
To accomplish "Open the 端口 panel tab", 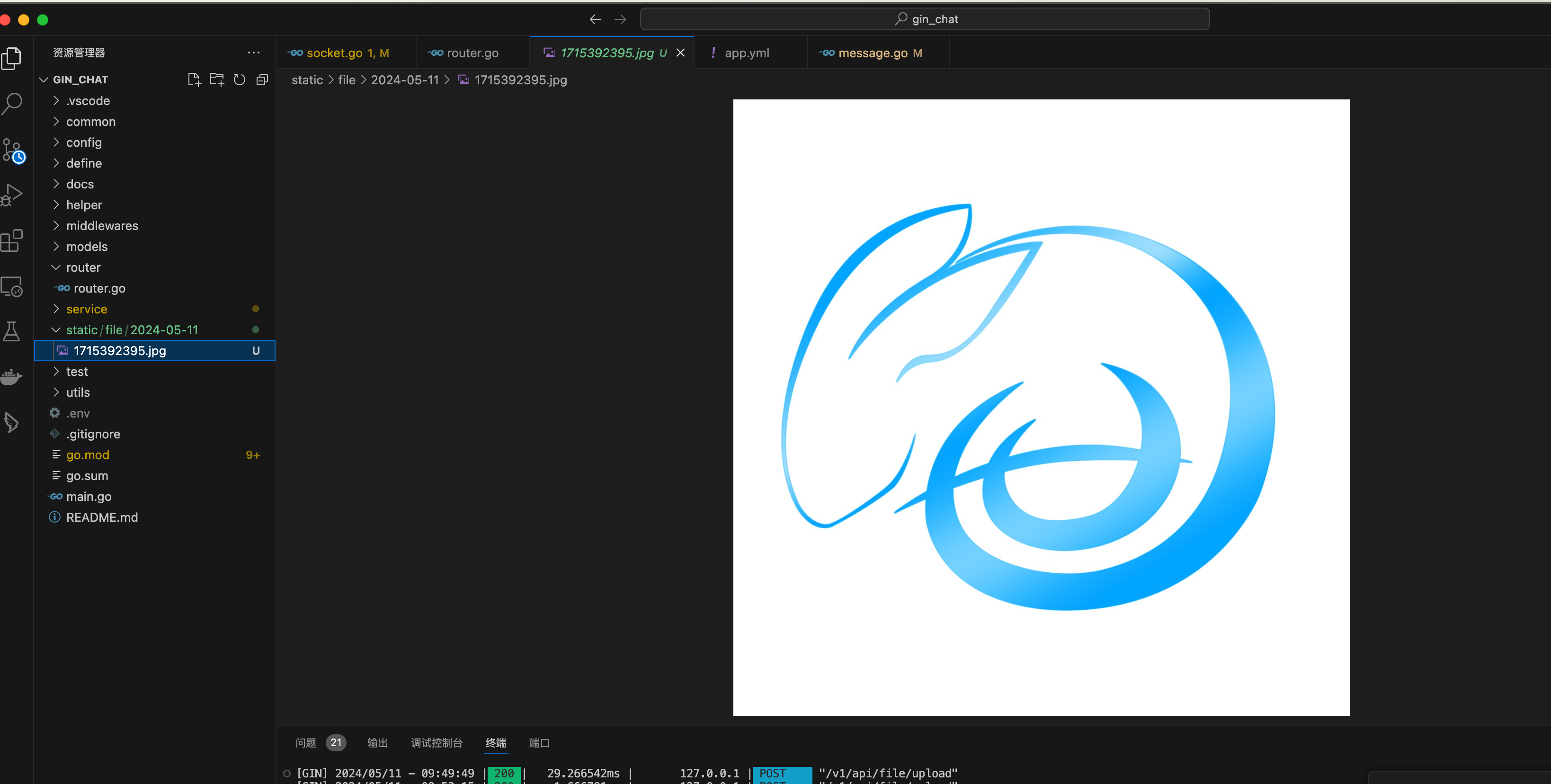I will click(x=539, y=742).
